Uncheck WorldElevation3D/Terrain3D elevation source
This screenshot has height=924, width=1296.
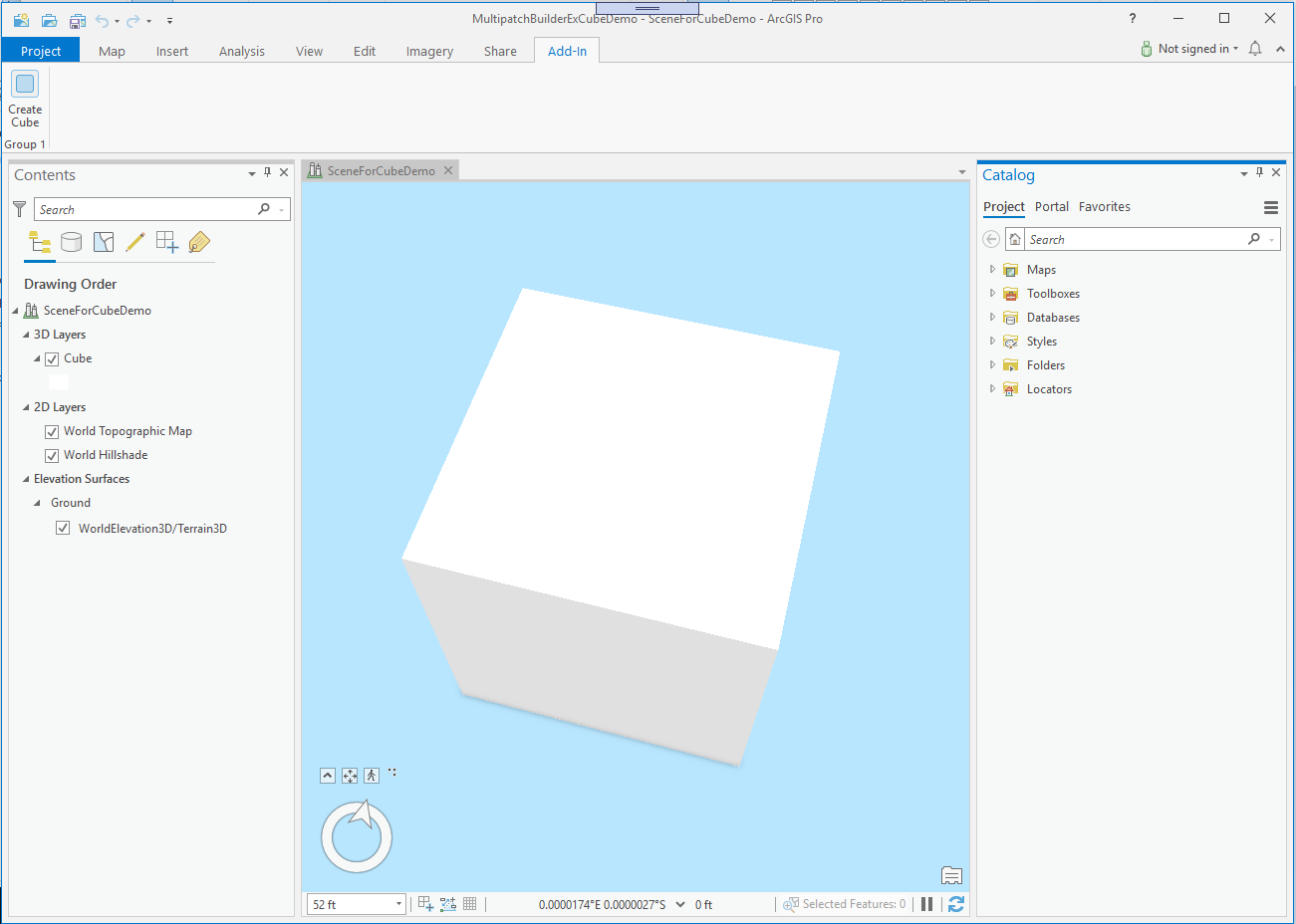tap(63, 527)
